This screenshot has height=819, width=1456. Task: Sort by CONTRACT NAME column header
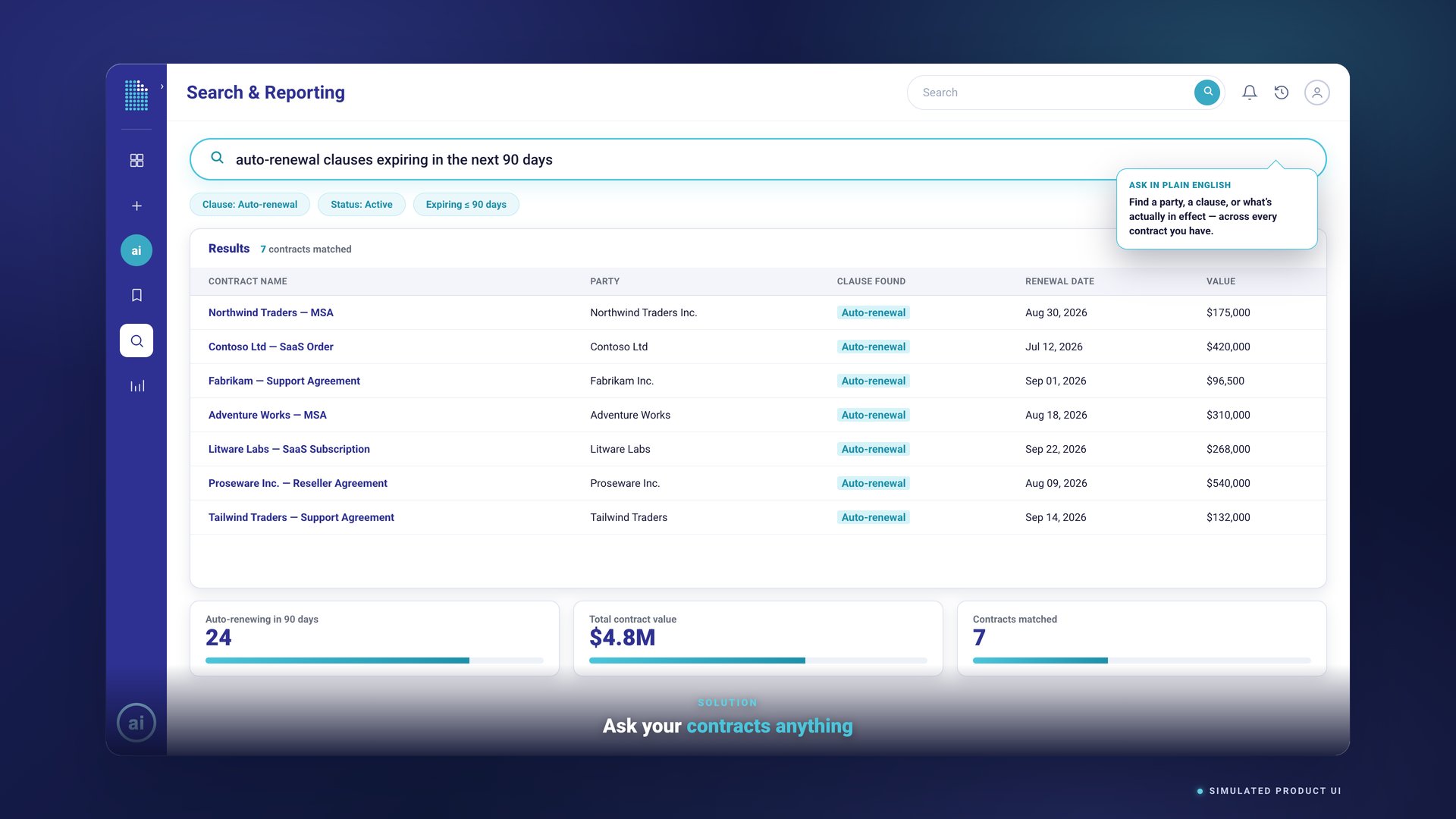tap(248, 281)
